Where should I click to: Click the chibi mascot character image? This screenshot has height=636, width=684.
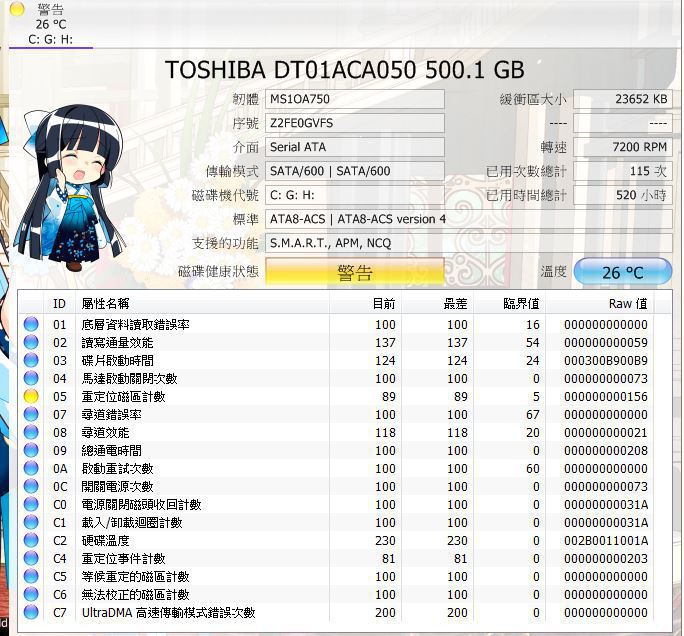click(x=72, y=188)
